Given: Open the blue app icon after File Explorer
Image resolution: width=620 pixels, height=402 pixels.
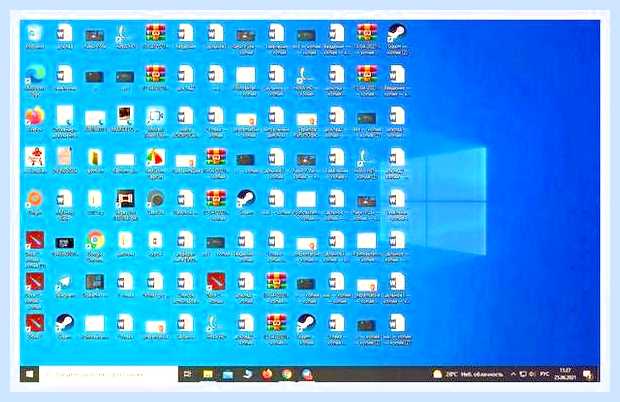Looking at the screenshot, I should [x=228, y=374].
